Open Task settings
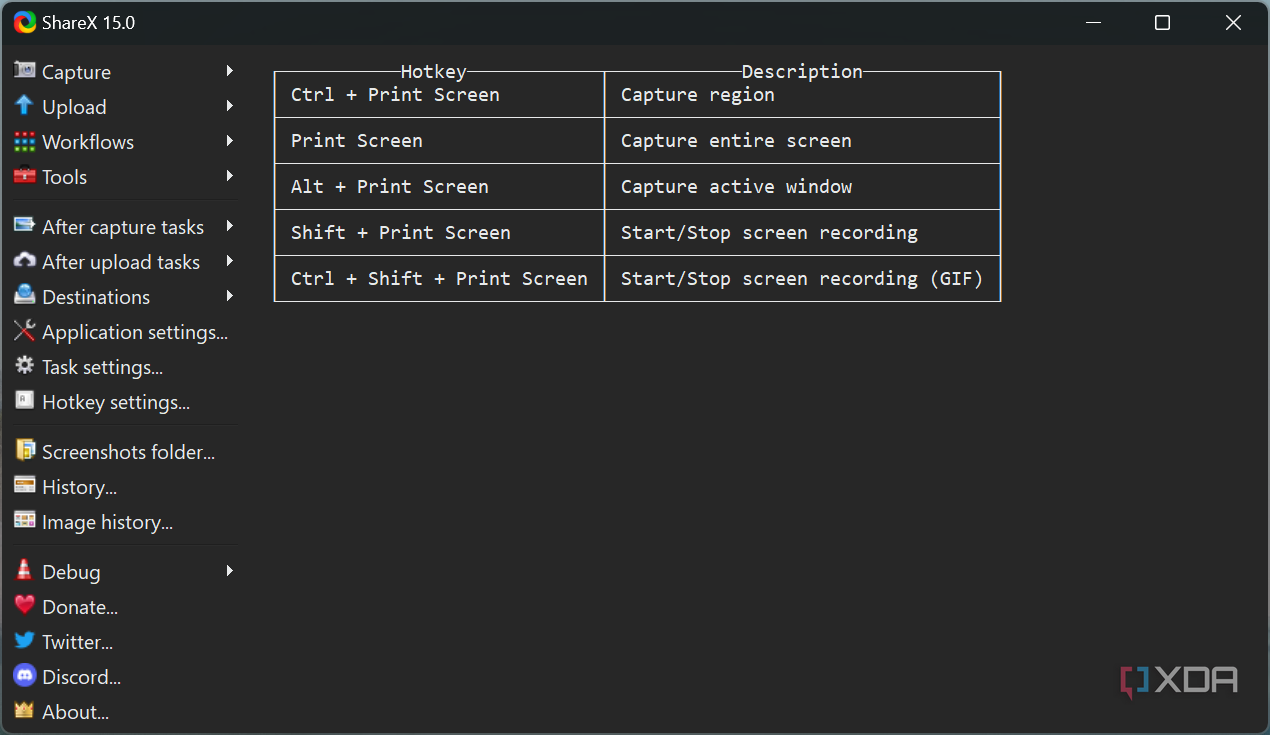Image resolution: width=1270 pixels, height=735 pixels. (x=102, y=367)
